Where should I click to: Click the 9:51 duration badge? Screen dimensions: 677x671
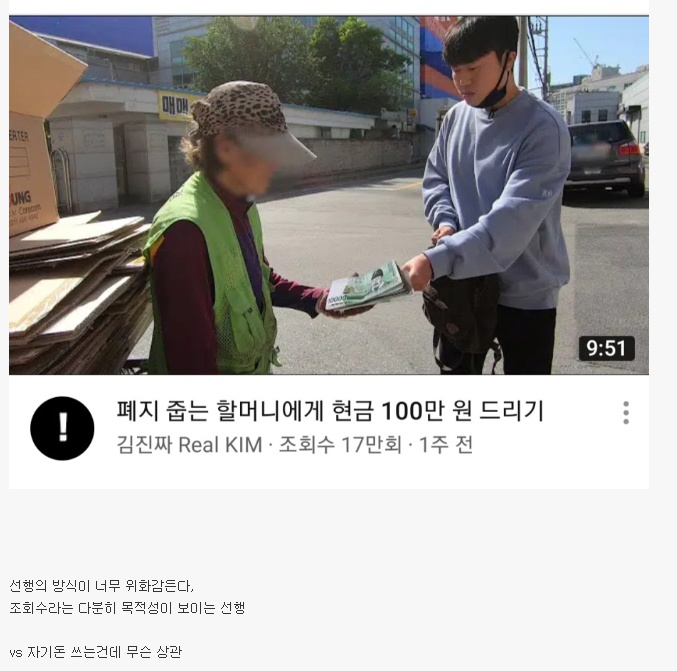[x=606, y=348]
